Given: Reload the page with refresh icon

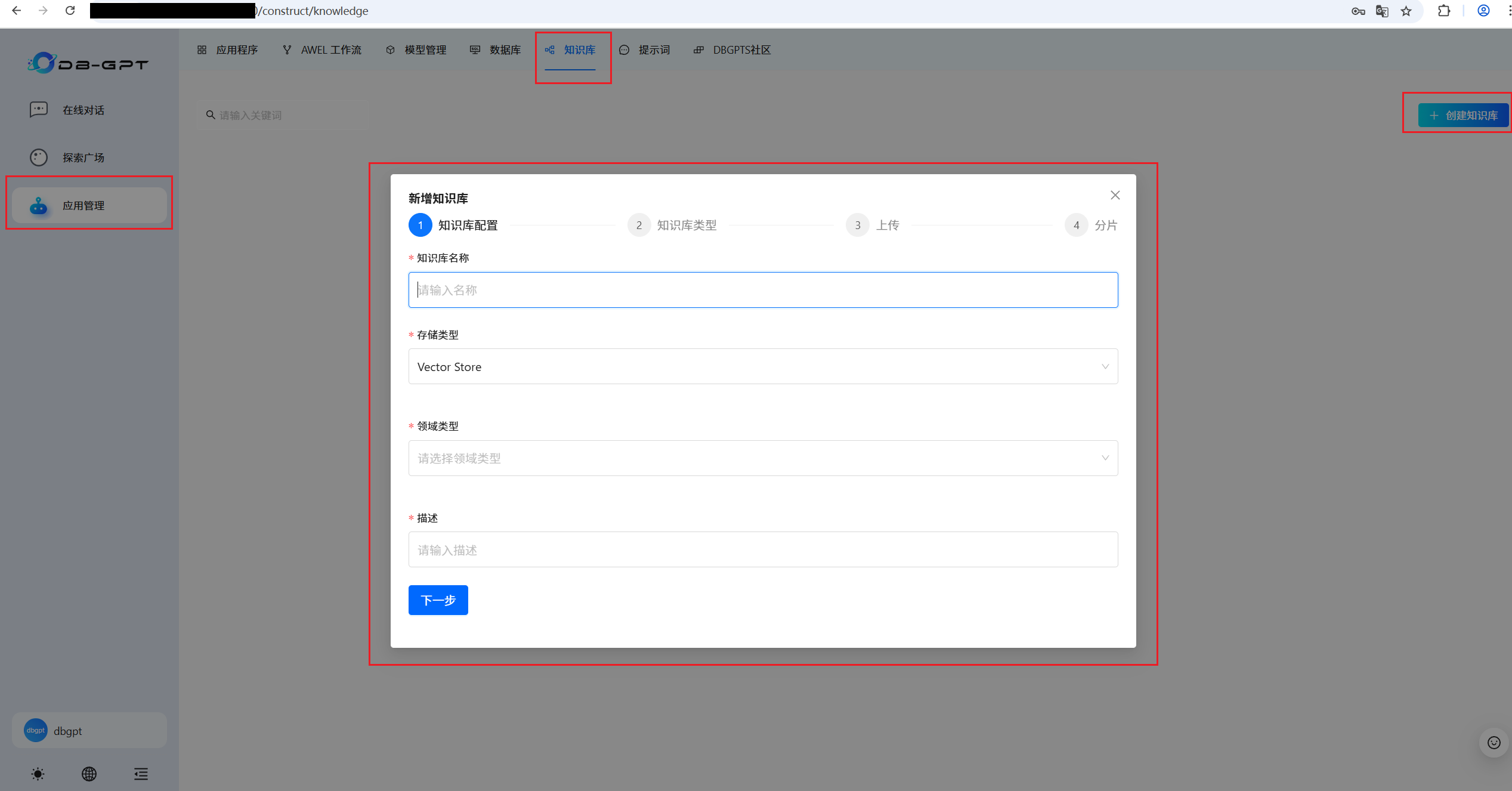Looking at the screenshot, I should [70, 11].
